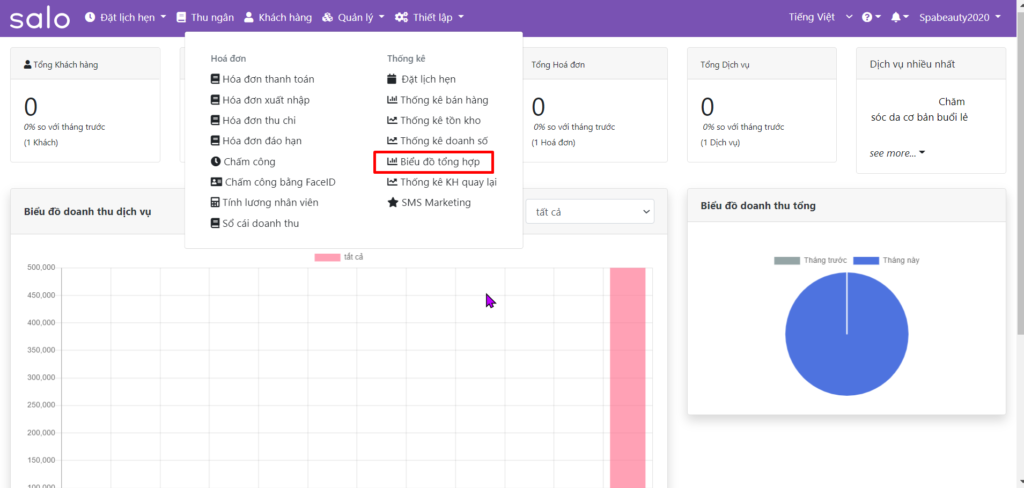Click calendar icon beside Đặt lịch hẹn statistics
The height and width of the screenshot is (488, 1024).
coord(392,79)
